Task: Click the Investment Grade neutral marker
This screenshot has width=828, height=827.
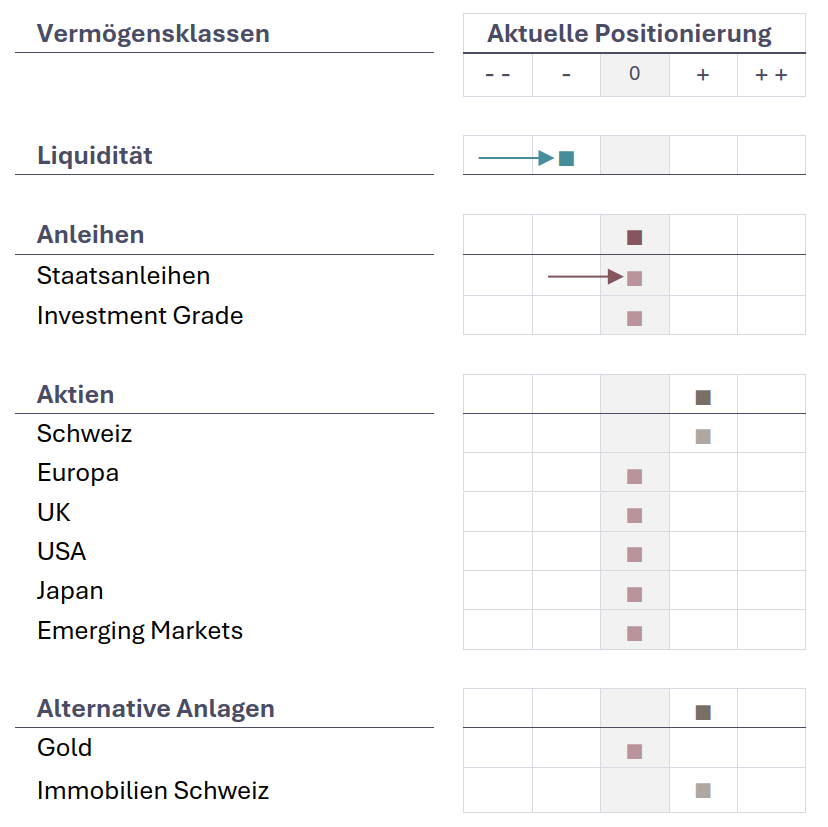Action: pyautogui.click(x=634, y=318)
